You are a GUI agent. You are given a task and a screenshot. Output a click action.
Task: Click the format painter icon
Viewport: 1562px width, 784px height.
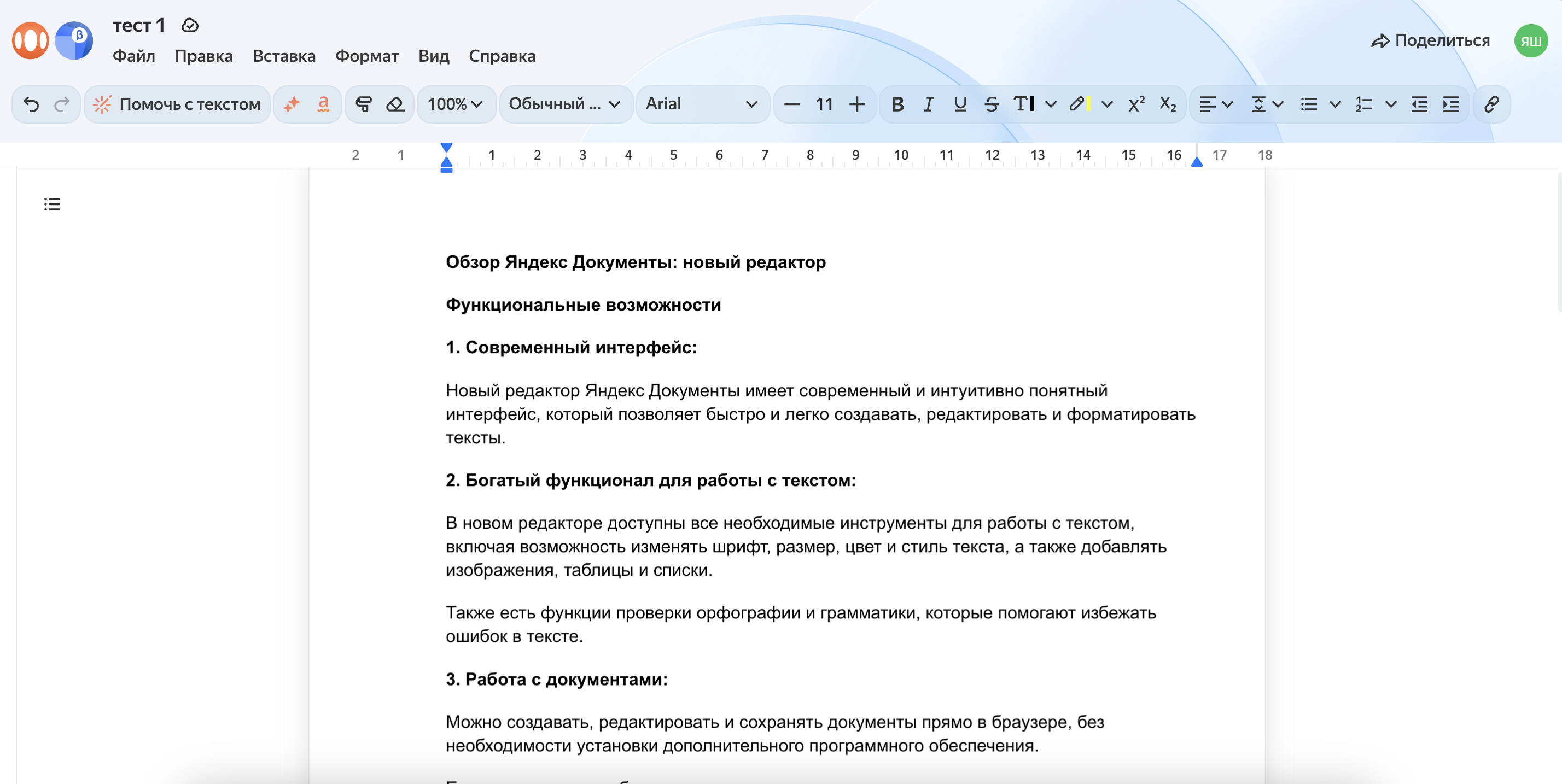click(363, 104)
